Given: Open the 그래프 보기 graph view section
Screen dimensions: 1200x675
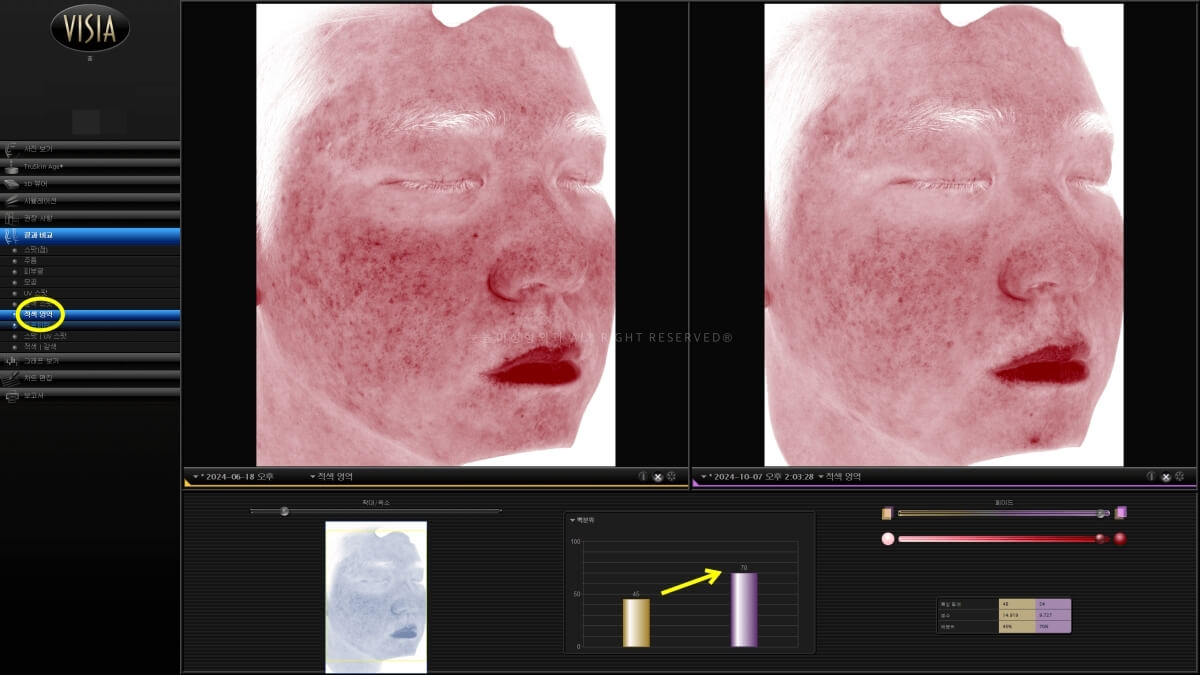Looking at the screenshot, I should pos(90,360).
